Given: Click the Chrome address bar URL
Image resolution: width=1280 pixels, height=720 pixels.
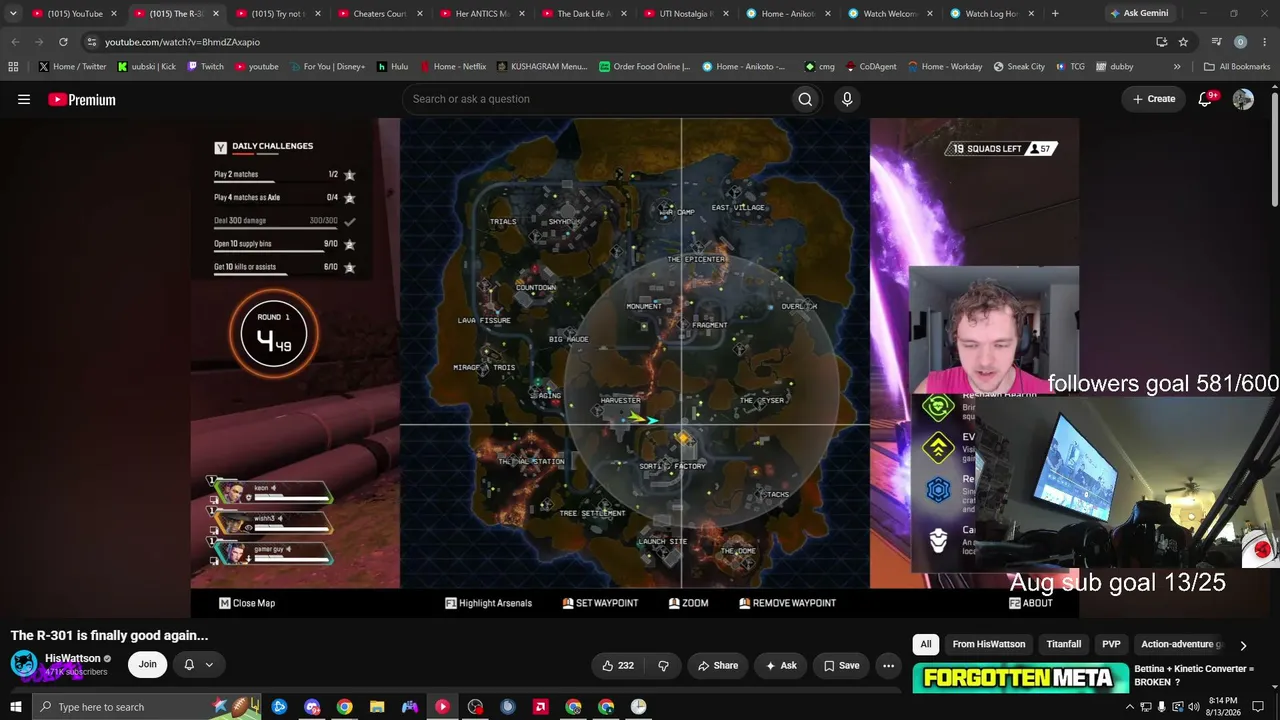Looking at the screenshot, I should tap(182, 42).
